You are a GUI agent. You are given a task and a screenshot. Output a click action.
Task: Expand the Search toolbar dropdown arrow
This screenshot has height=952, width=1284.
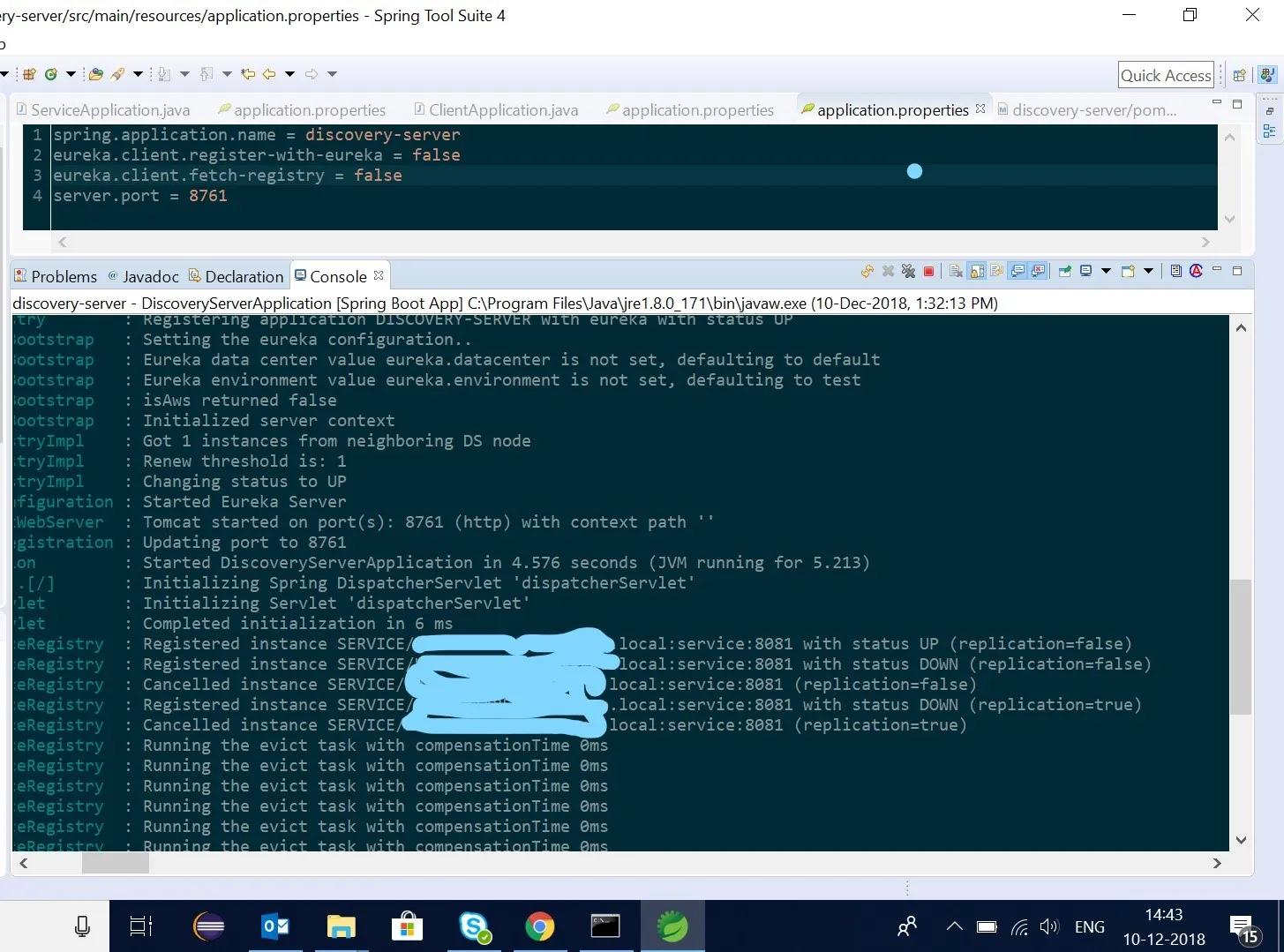tap(138, 74)
